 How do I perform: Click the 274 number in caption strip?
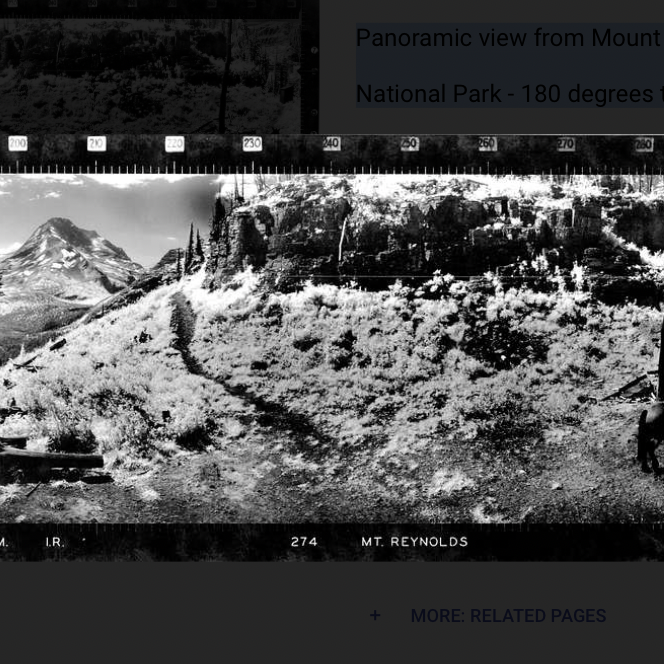304,542
